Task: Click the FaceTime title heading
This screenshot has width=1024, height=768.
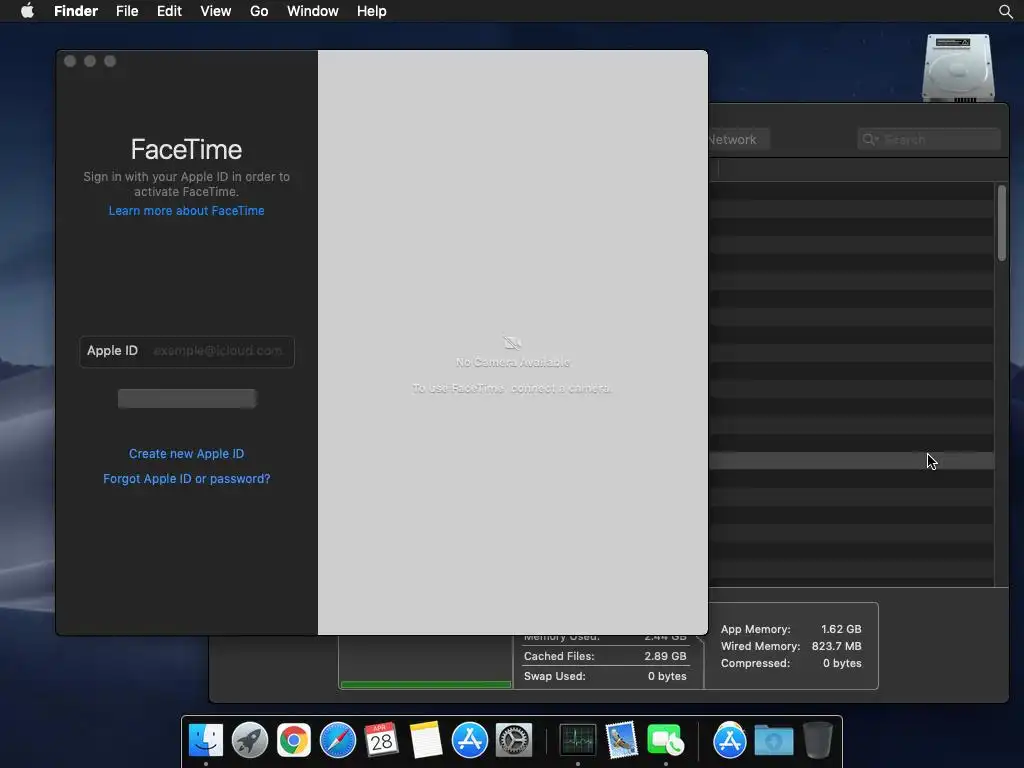Action: [186, 150]
